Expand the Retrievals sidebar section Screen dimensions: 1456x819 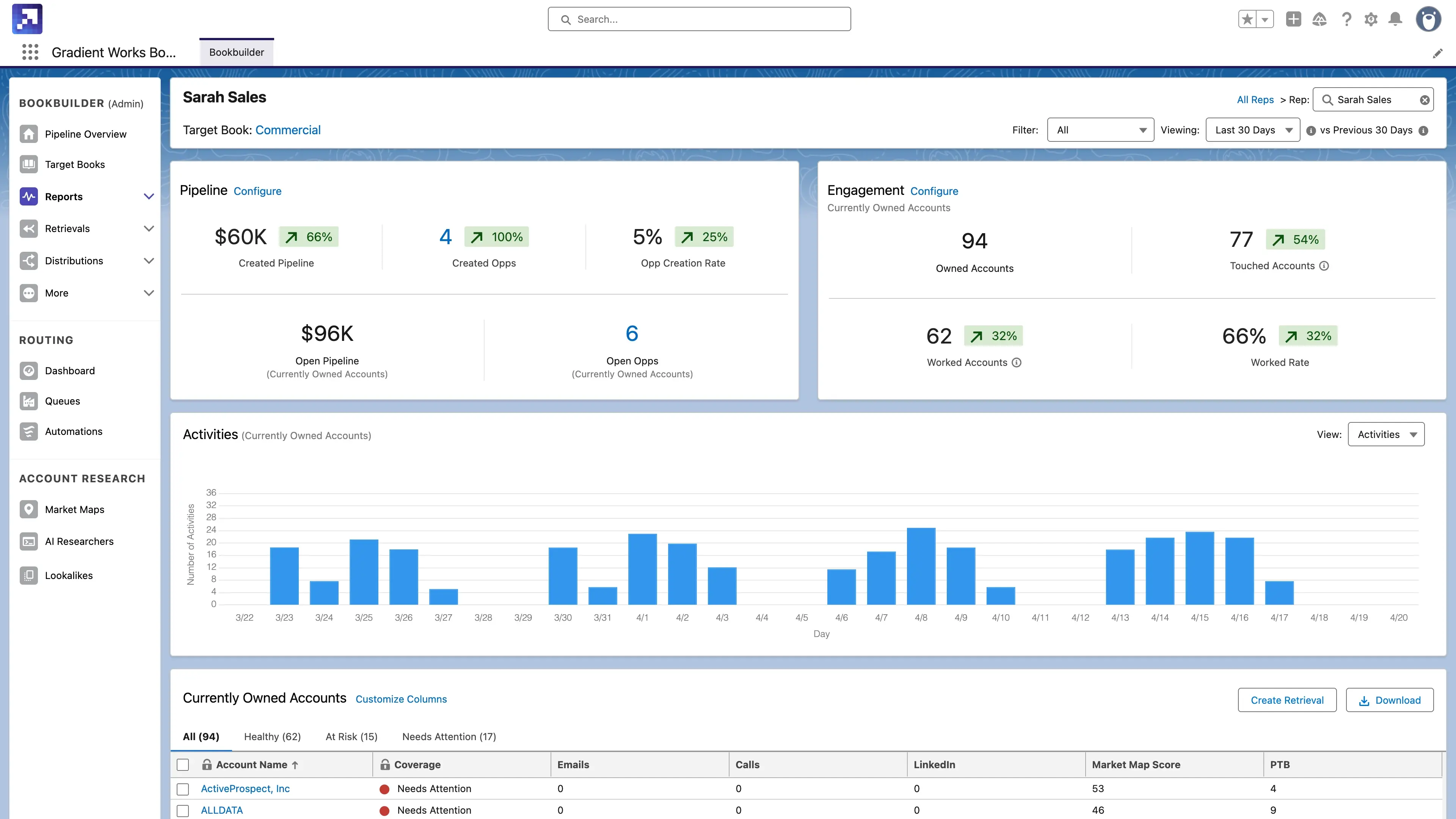click(149, 228)
